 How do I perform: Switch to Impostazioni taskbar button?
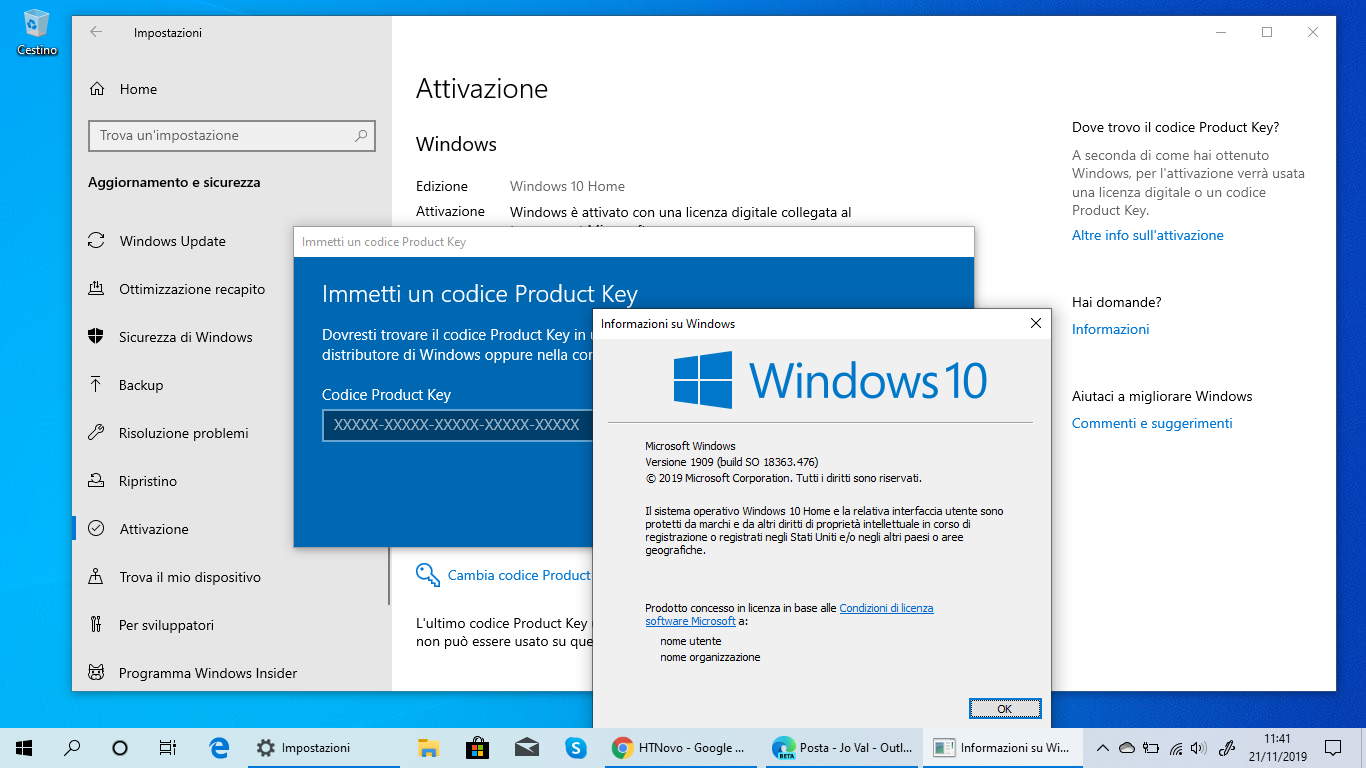point(322,747)
